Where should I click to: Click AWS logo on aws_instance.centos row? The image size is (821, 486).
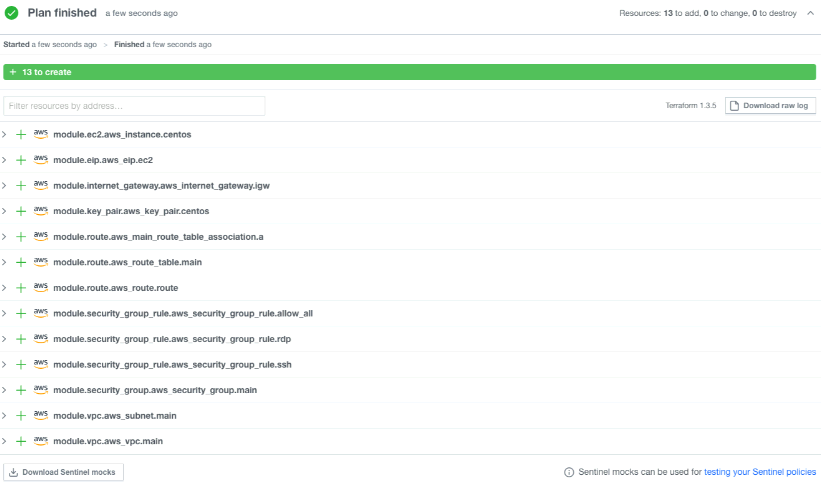click(x=41, y=135)
